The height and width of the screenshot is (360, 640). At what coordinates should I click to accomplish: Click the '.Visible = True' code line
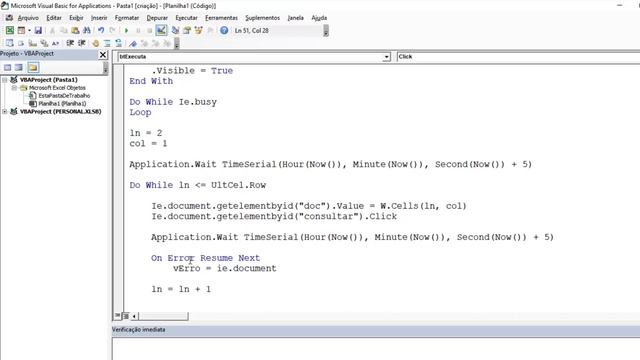pyautogui.click(x=192, y=71)
